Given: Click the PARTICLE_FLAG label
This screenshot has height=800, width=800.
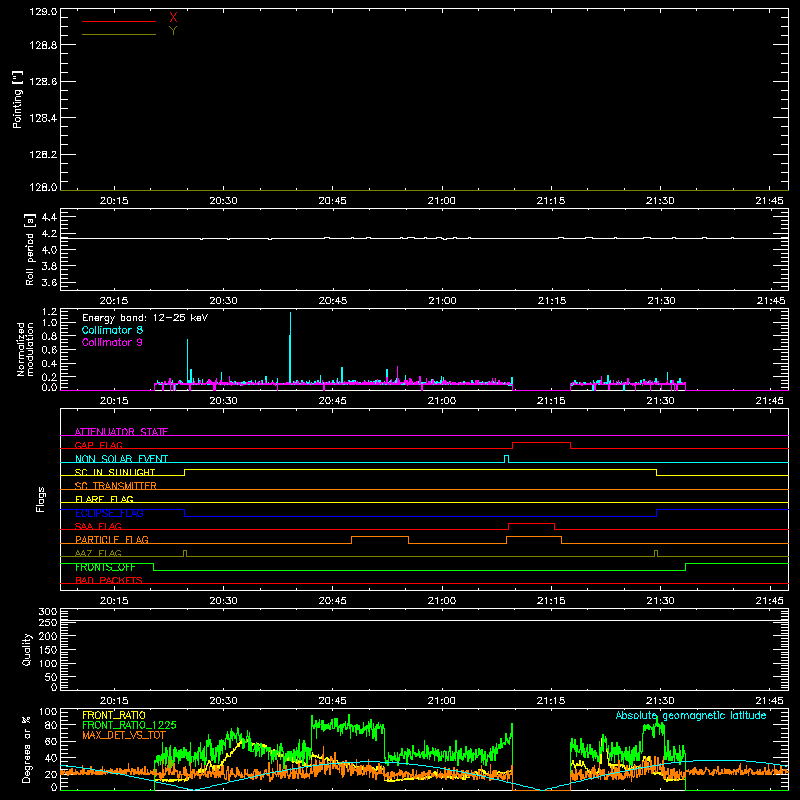Looking at the screenshot, I should [x=112, y=539].
